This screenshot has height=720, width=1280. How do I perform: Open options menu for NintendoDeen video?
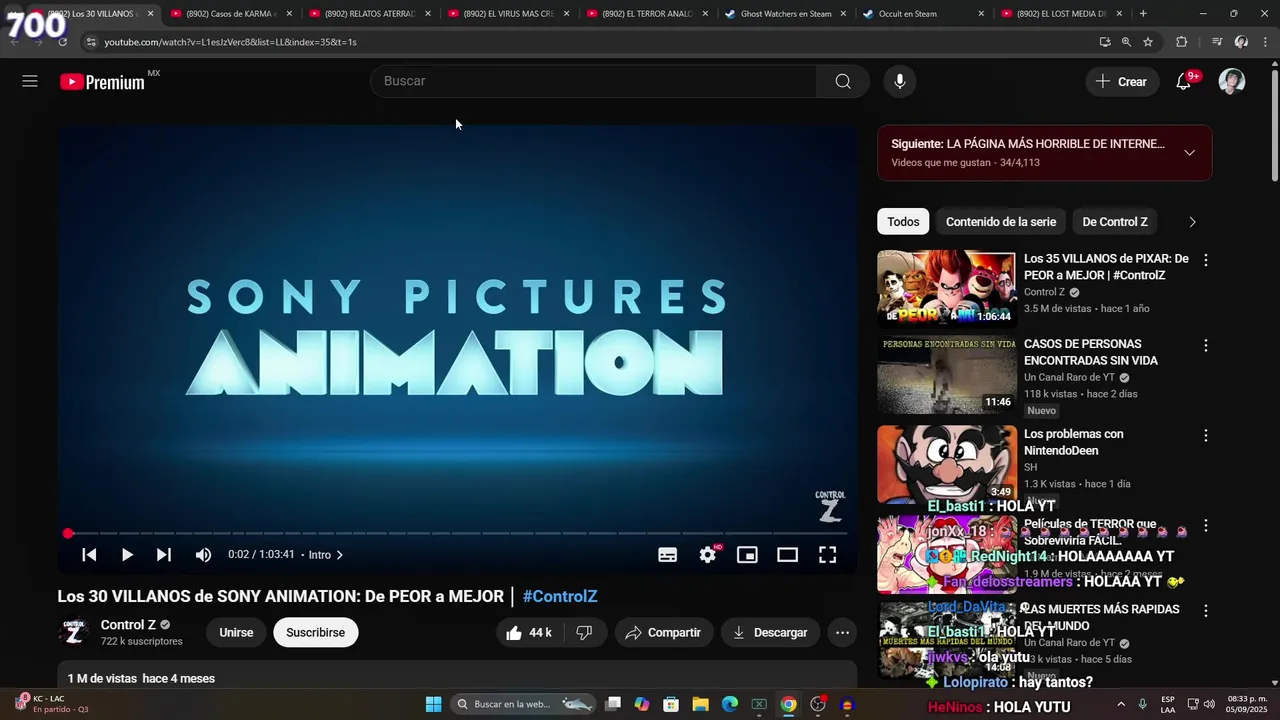1206,436
